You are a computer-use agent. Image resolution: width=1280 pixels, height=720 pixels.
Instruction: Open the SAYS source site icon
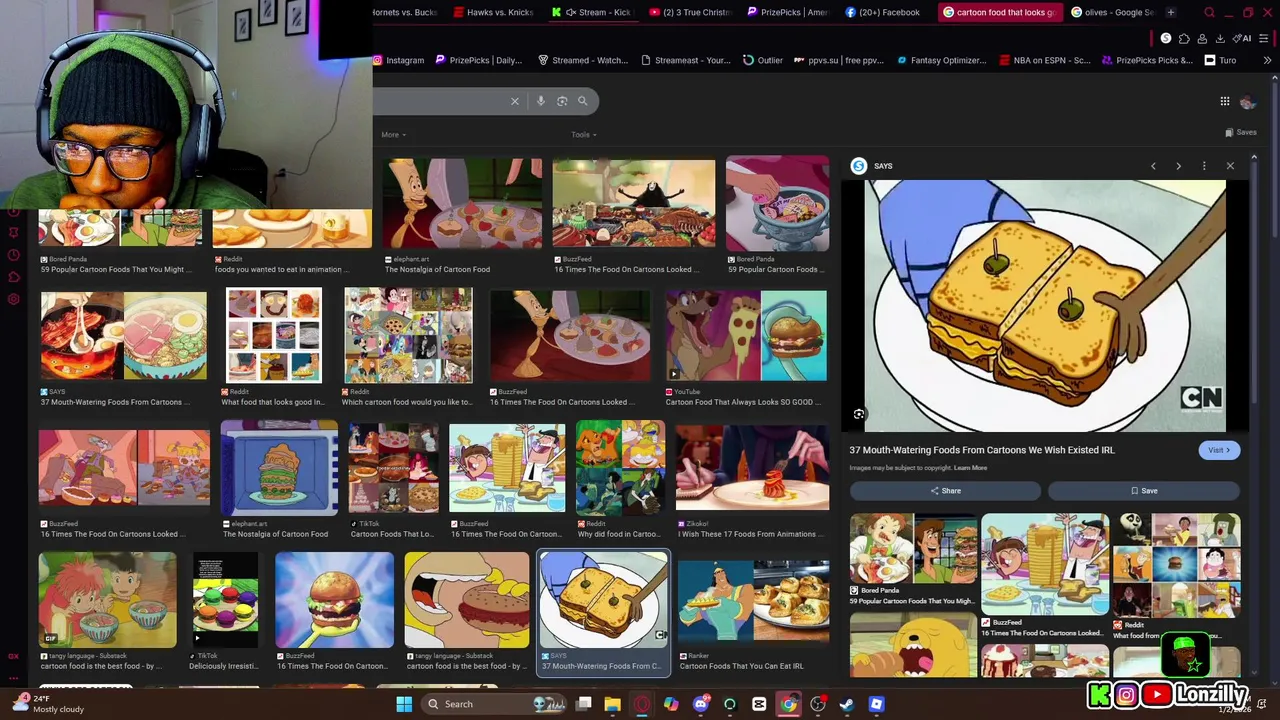pos(859,166)
